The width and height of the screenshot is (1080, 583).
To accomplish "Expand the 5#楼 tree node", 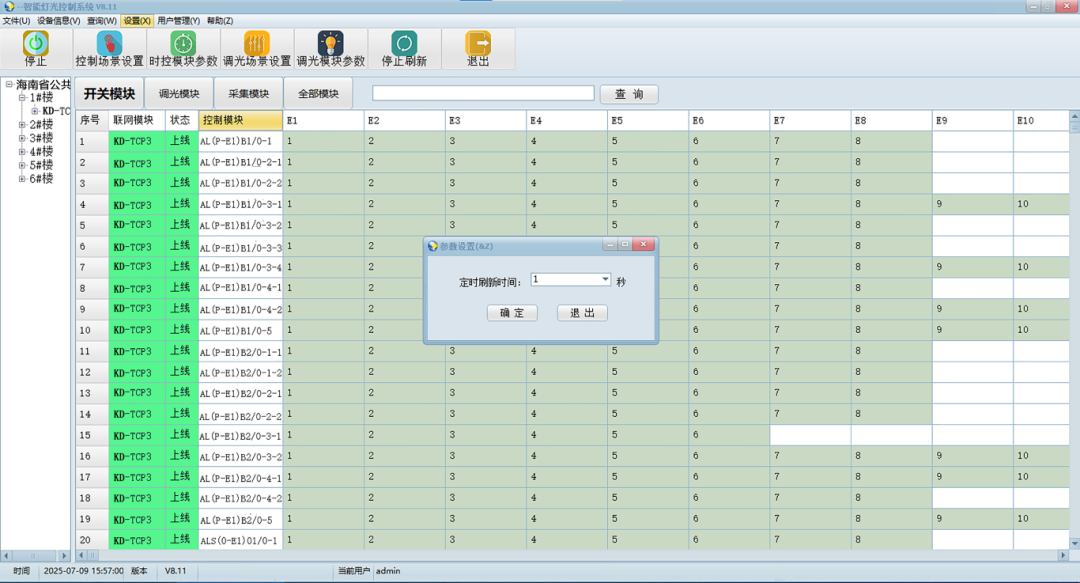I will point(22,166).
